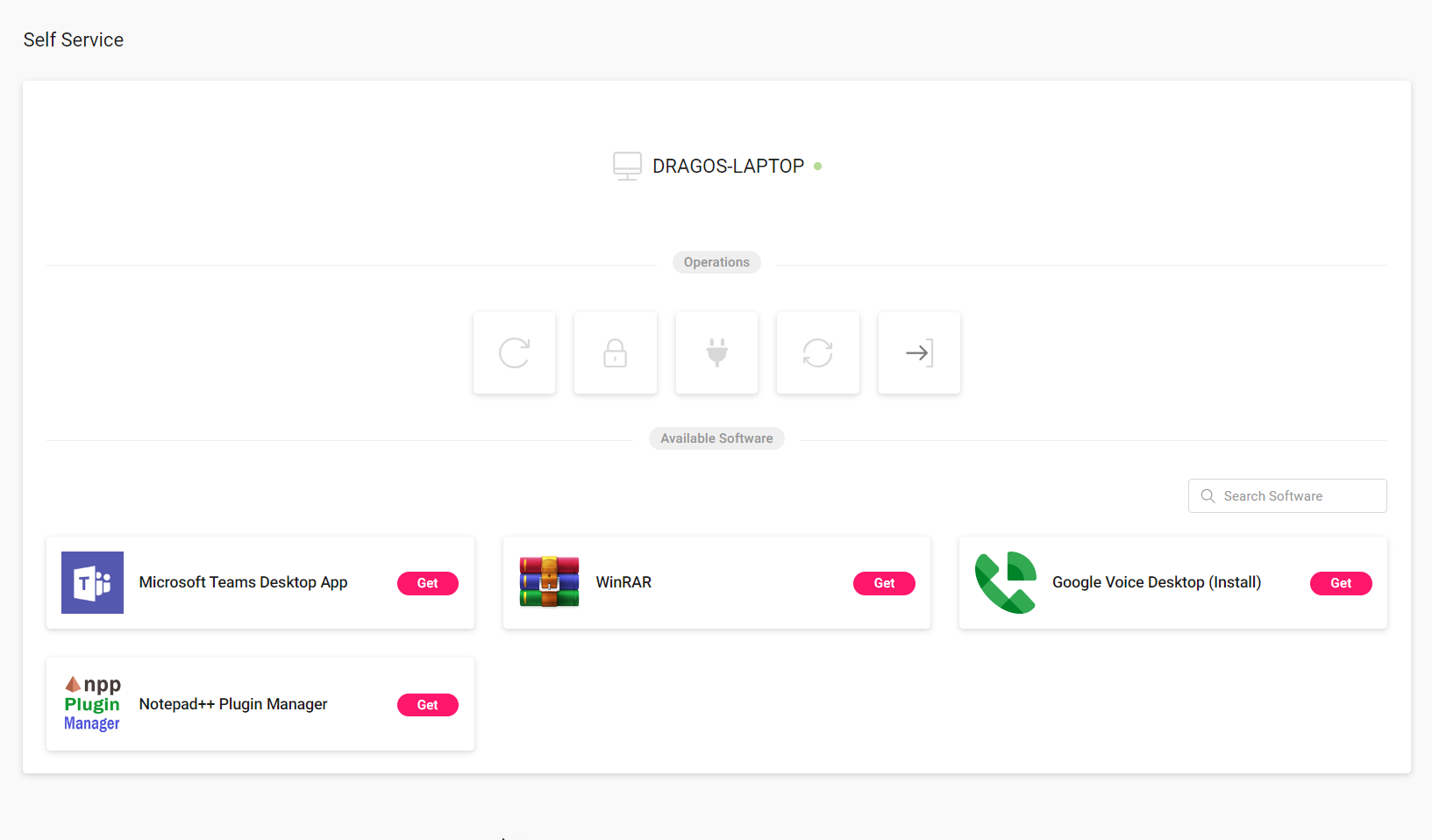Get Microsoft Teams Desktop App
The image size is (1432, 840).
pyautogui.click(x=428, y=583)
